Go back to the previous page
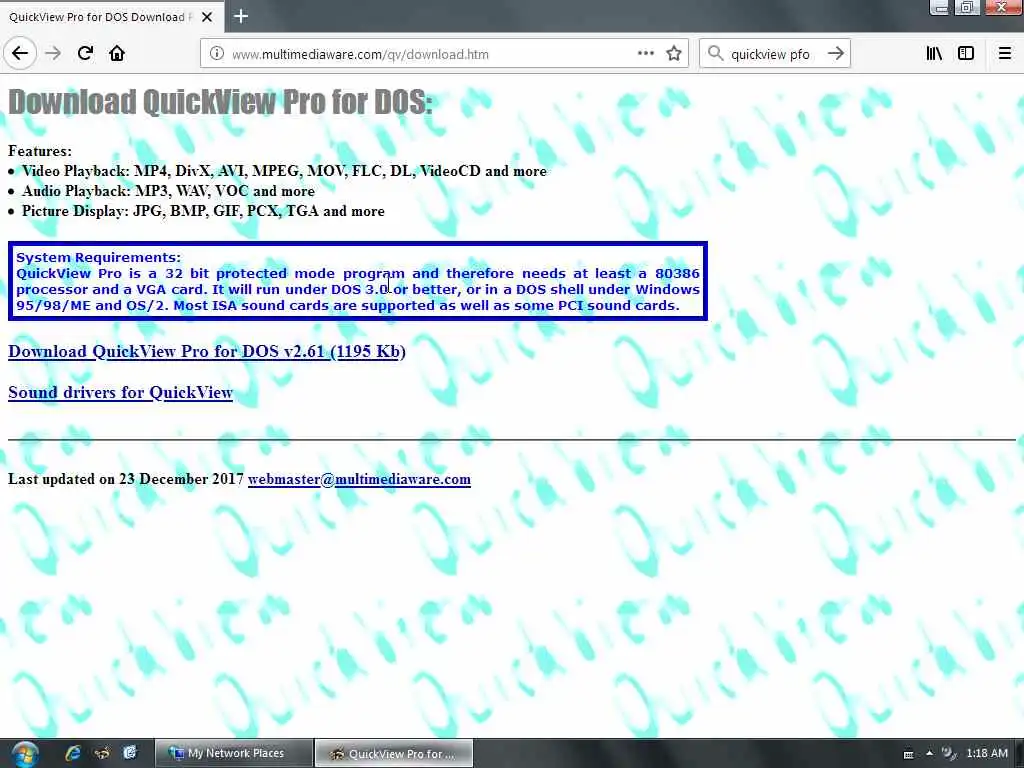The image size is (1024, 768). [x=20, y=53]
